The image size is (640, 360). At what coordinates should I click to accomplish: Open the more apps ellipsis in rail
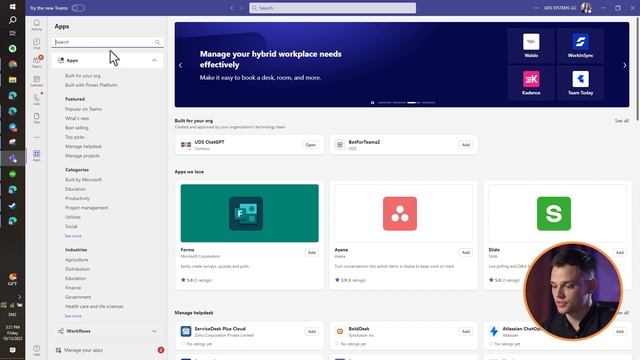[x=36, y=138]
